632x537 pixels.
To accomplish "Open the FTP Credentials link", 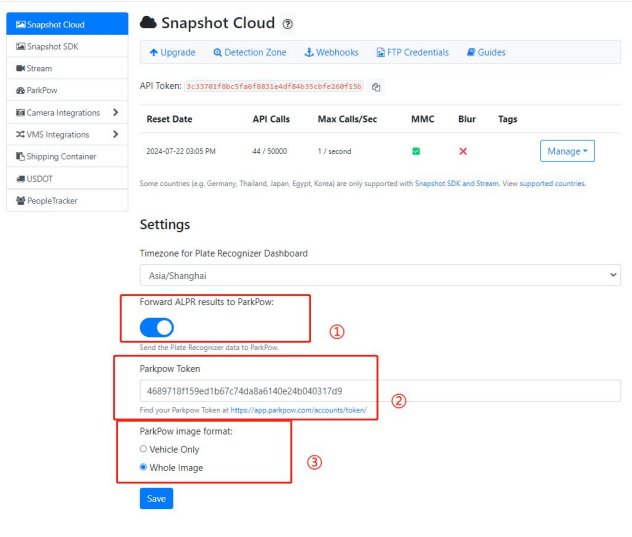I will (413, 52).
